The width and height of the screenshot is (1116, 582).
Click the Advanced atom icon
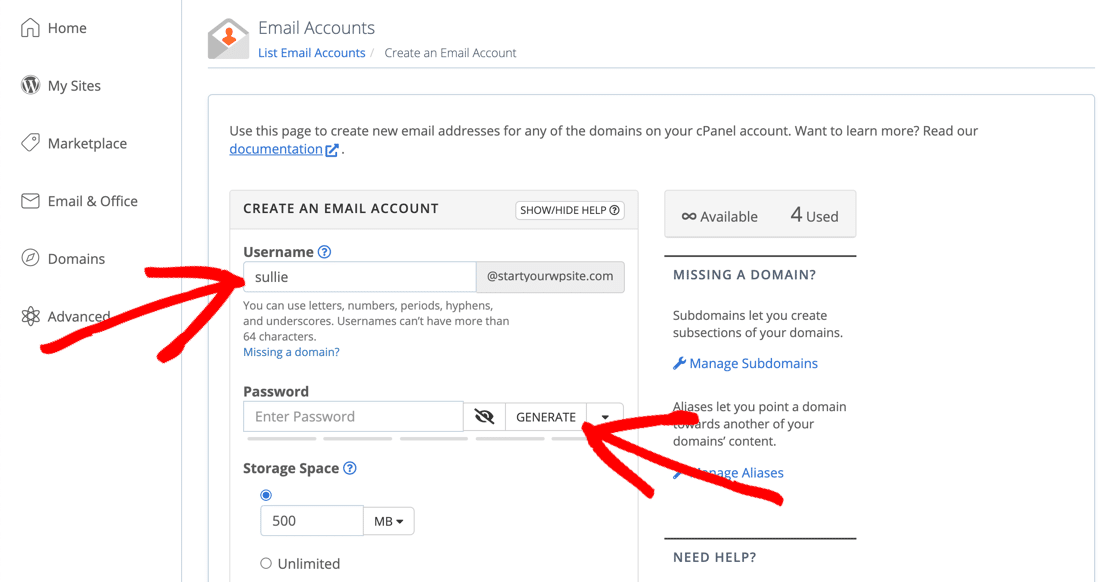(30, 316)
